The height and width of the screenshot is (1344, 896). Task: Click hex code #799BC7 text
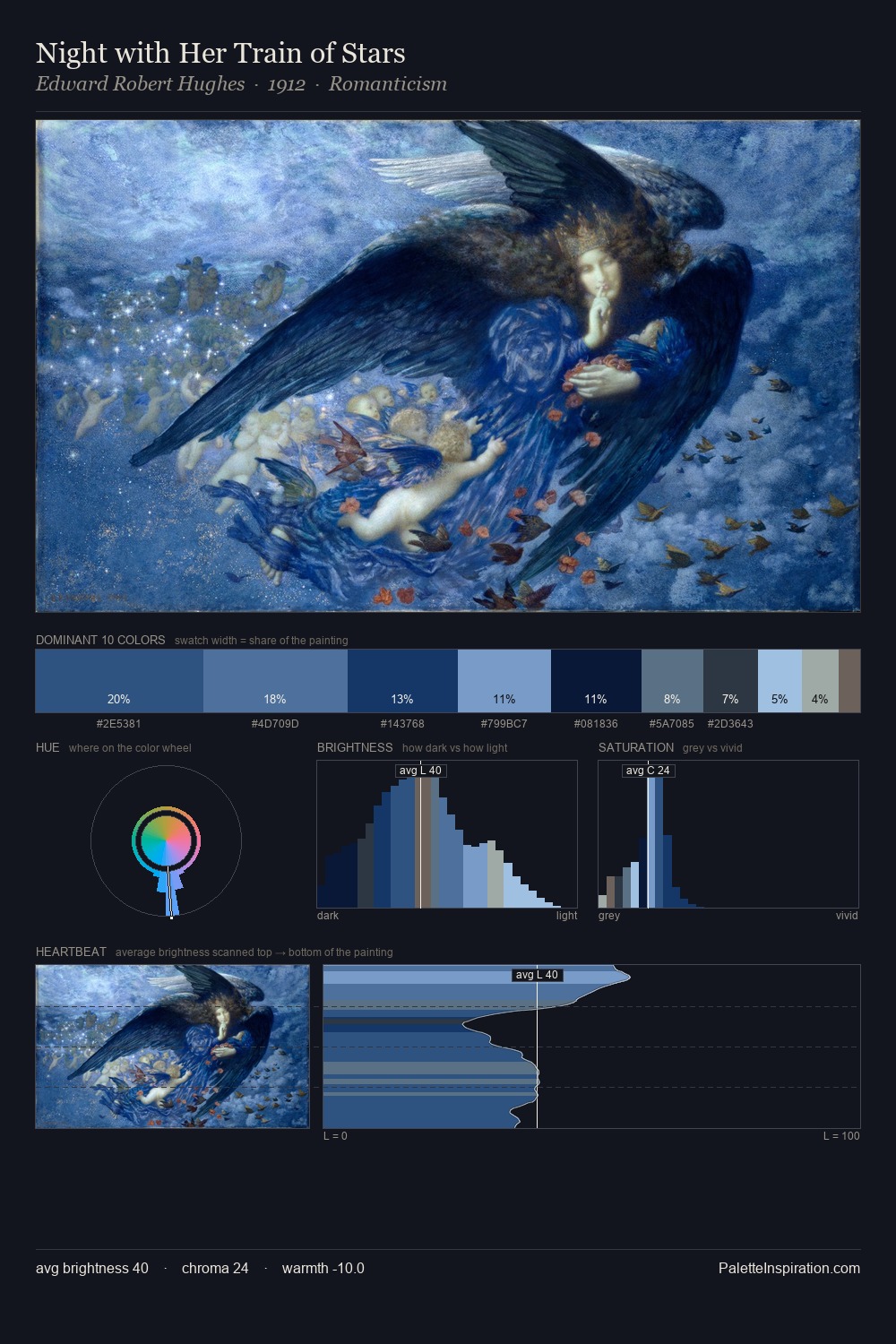tap(504, 723)
